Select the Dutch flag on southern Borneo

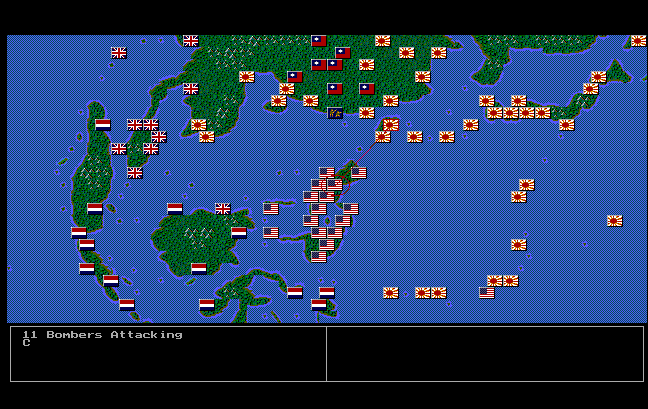(199, 269)
